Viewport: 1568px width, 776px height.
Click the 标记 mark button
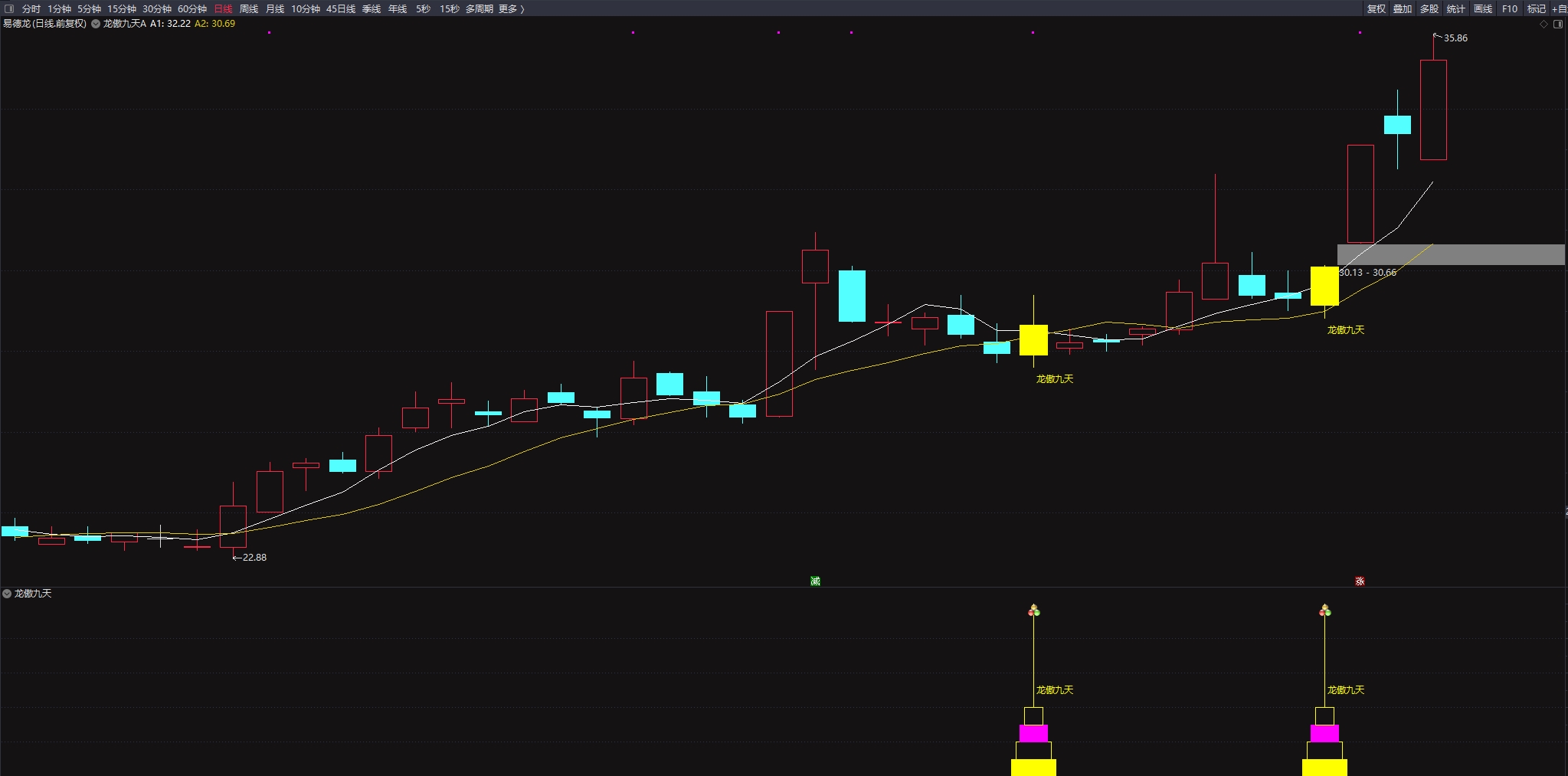(x=1536, y=8)
